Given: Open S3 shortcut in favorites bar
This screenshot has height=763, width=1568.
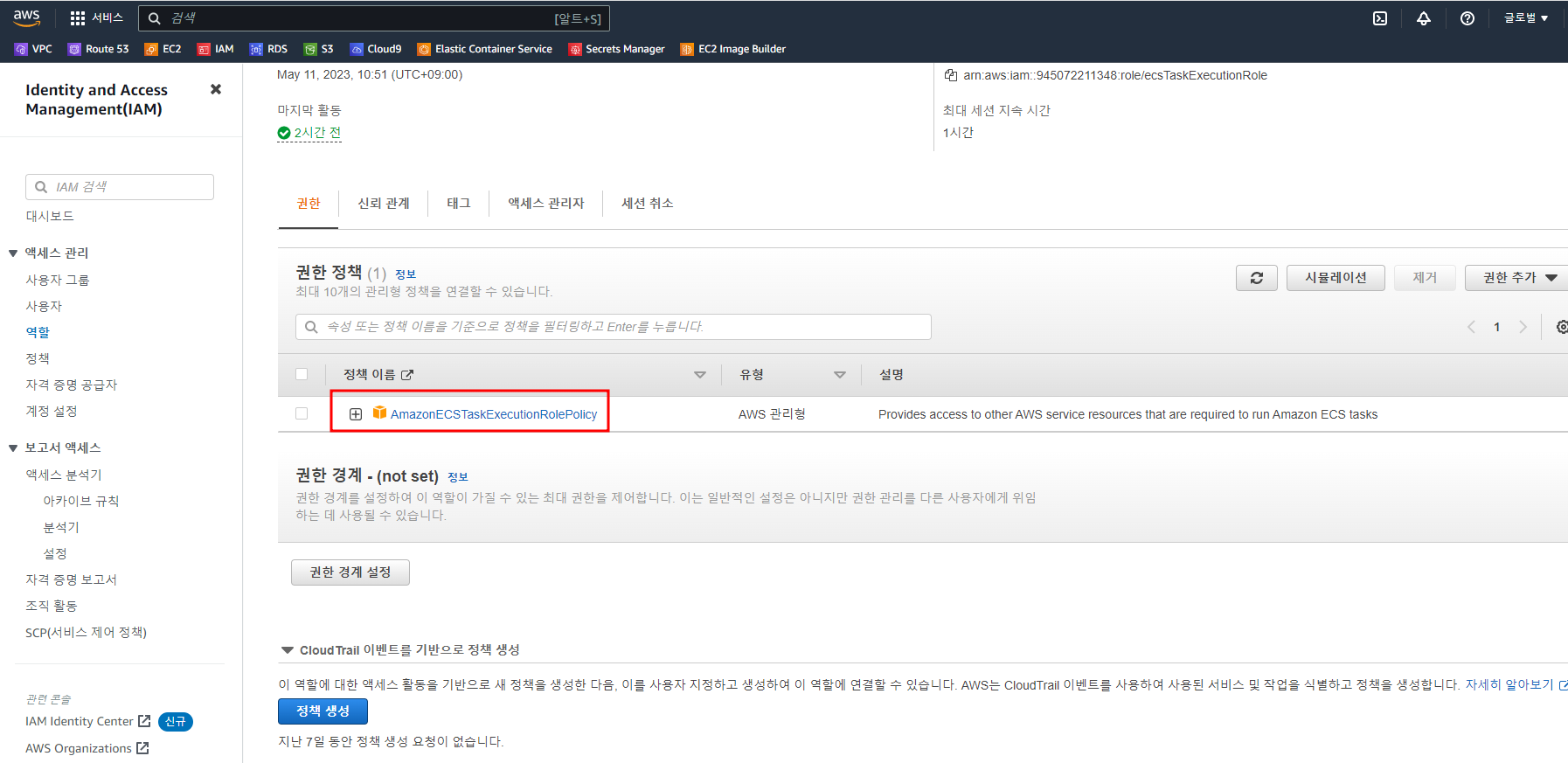Looking at the screenshot, I should coord(318,49).
